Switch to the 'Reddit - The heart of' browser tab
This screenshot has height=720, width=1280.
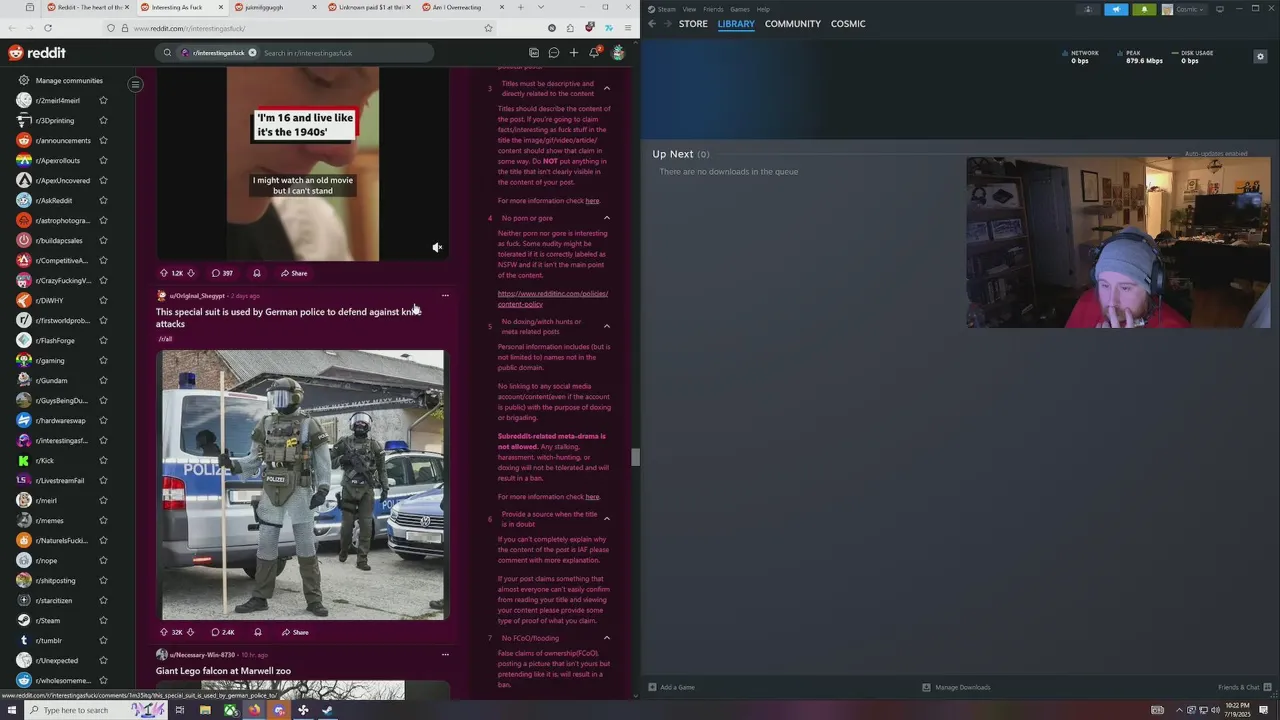pos(86,7)
